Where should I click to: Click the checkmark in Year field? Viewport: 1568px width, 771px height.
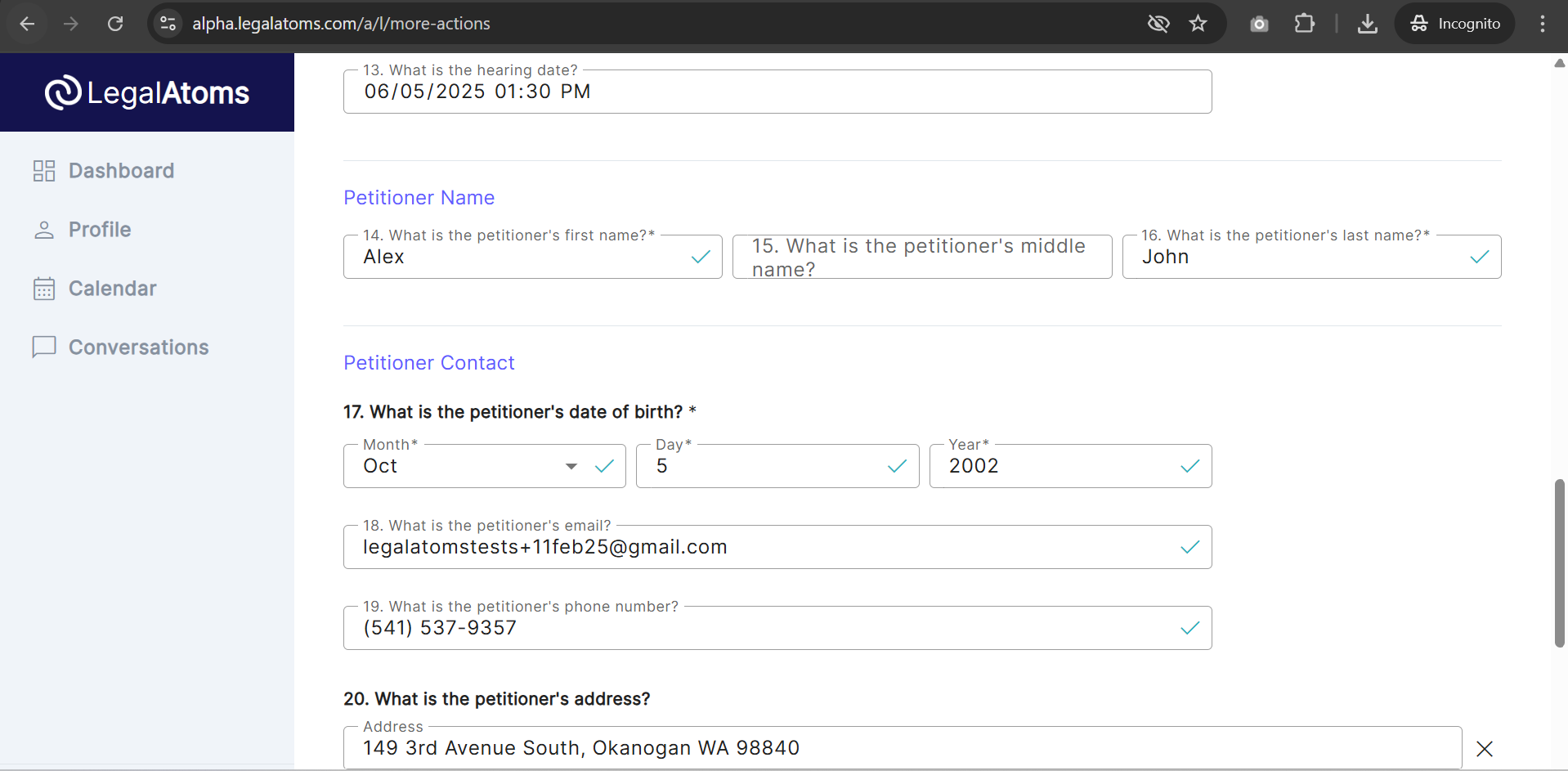pos(1190,466)
